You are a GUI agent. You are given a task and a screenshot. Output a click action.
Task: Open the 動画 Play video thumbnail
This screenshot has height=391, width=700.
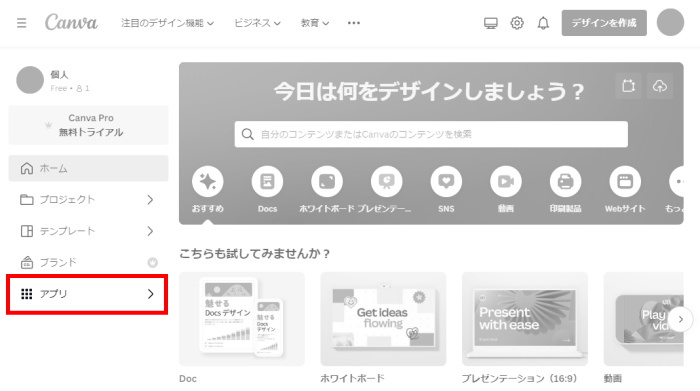(643, 319)
